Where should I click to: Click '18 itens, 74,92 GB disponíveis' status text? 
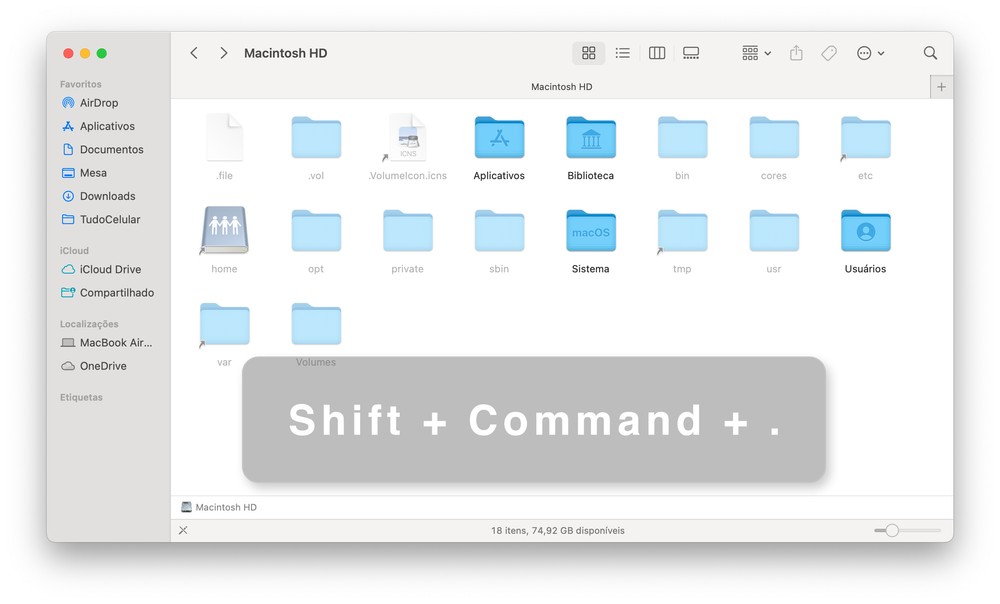[557, 530]
